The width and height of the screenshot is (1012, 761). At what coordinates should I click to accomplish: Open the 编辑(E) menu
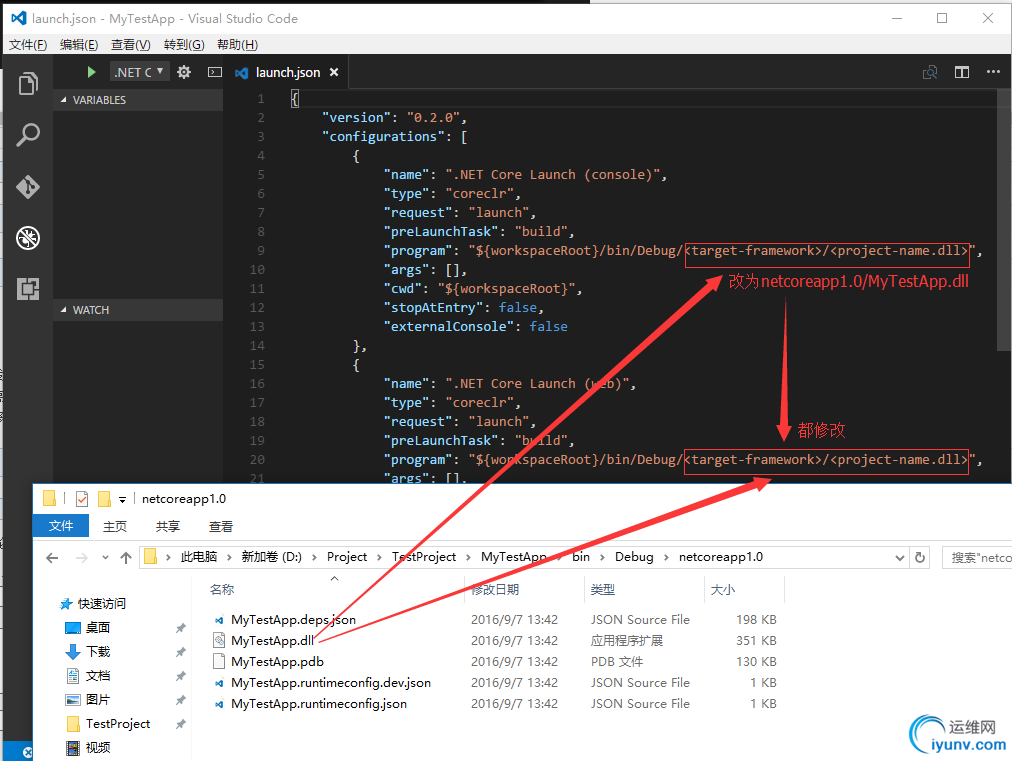pyautogui.click(x=79, y=45)
